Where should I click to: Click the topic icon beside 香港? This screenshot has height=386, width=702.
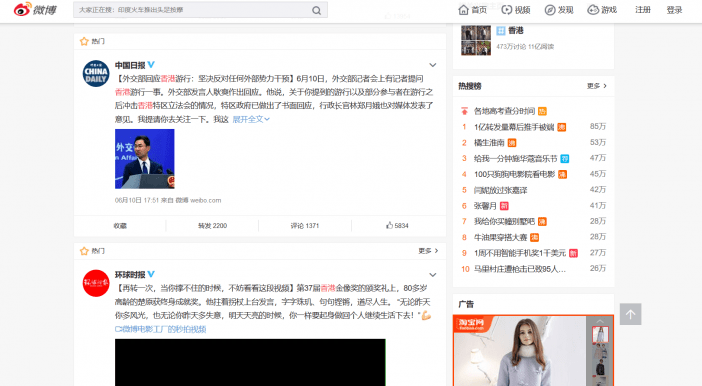click(x=501, y=30)
